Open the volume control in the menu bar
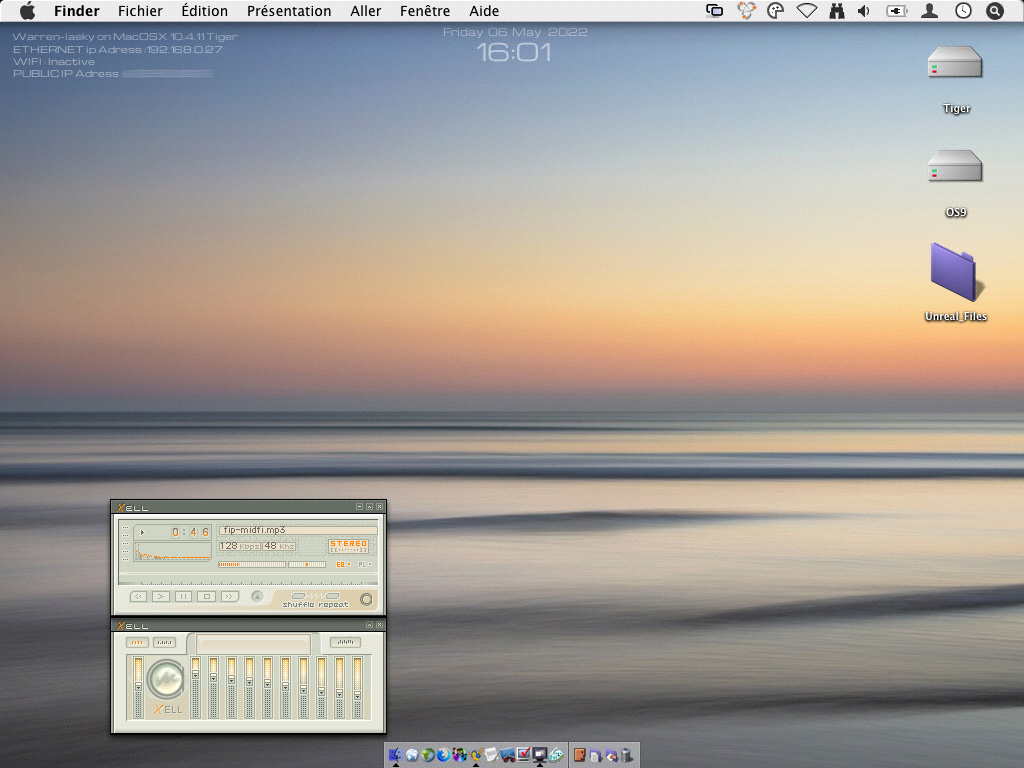The width and height of the screenshot is (1024, 768). tap(864, 11)
